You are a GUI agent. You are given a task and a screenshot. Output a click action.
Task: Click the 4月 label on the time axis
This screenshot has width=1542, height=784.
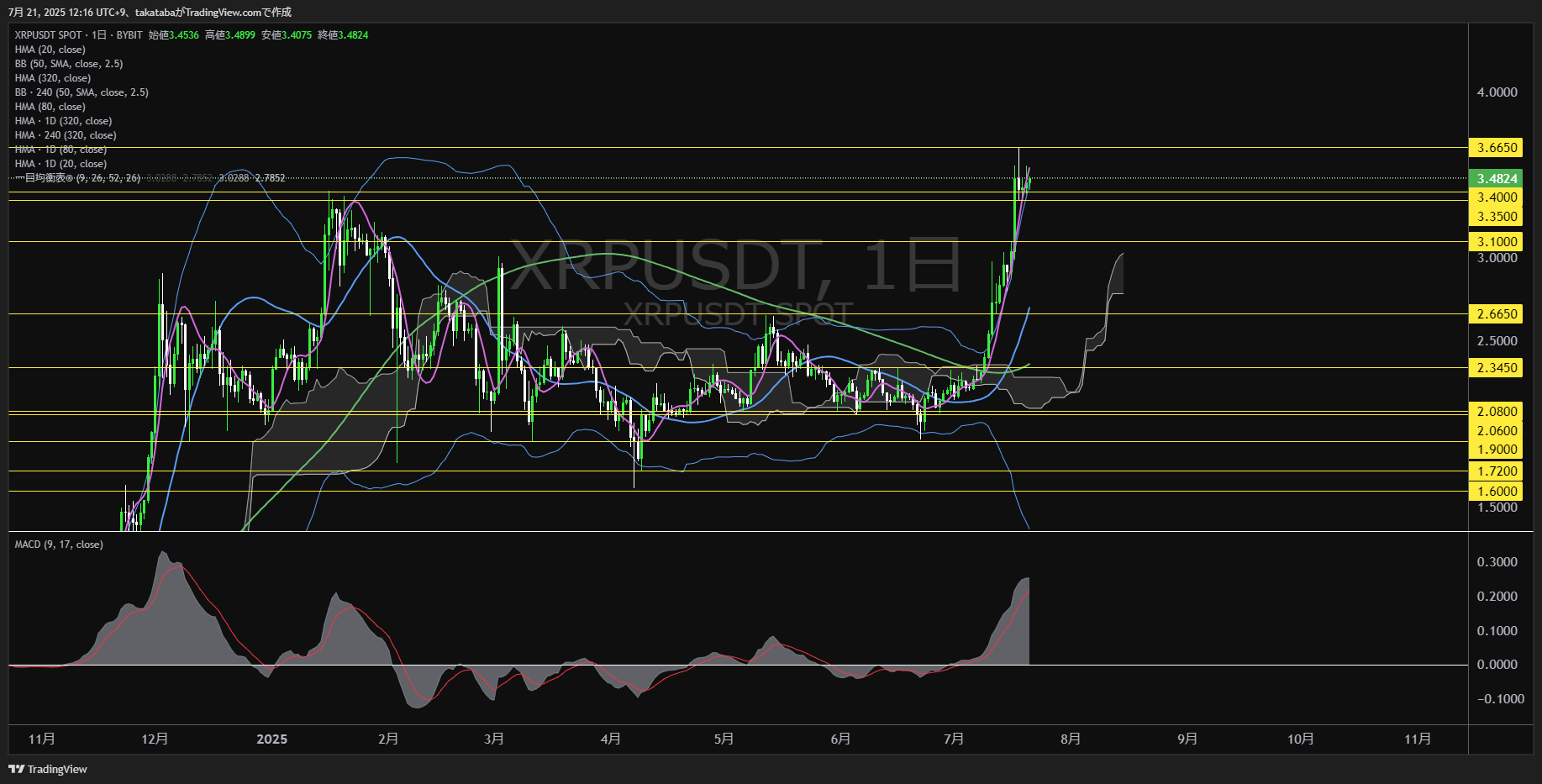(611, 739)
